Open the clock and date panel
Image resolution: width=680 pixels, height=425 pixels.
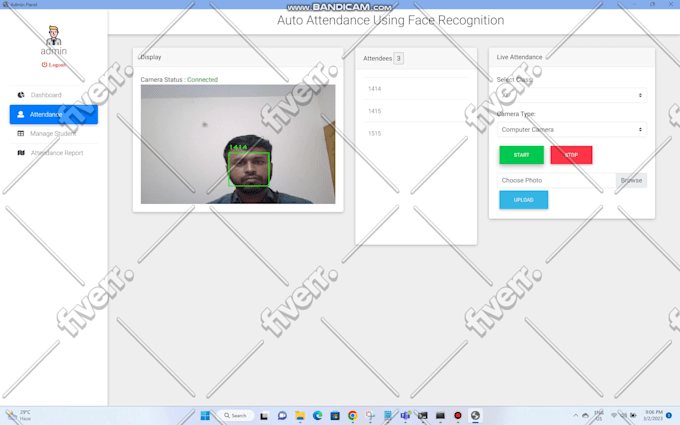[653, 415]
